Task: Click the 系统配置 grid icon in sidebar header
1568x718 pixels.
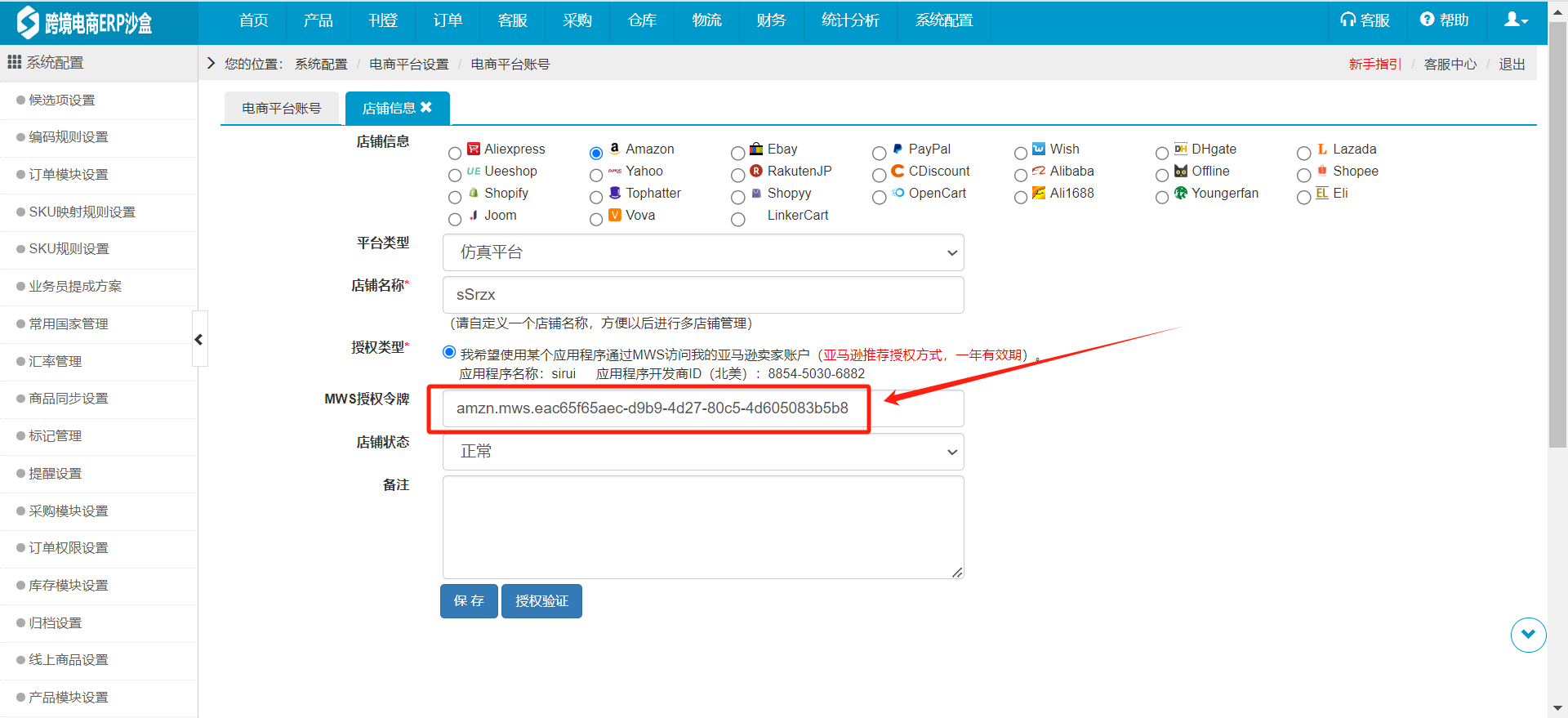Action: [14, 62]
